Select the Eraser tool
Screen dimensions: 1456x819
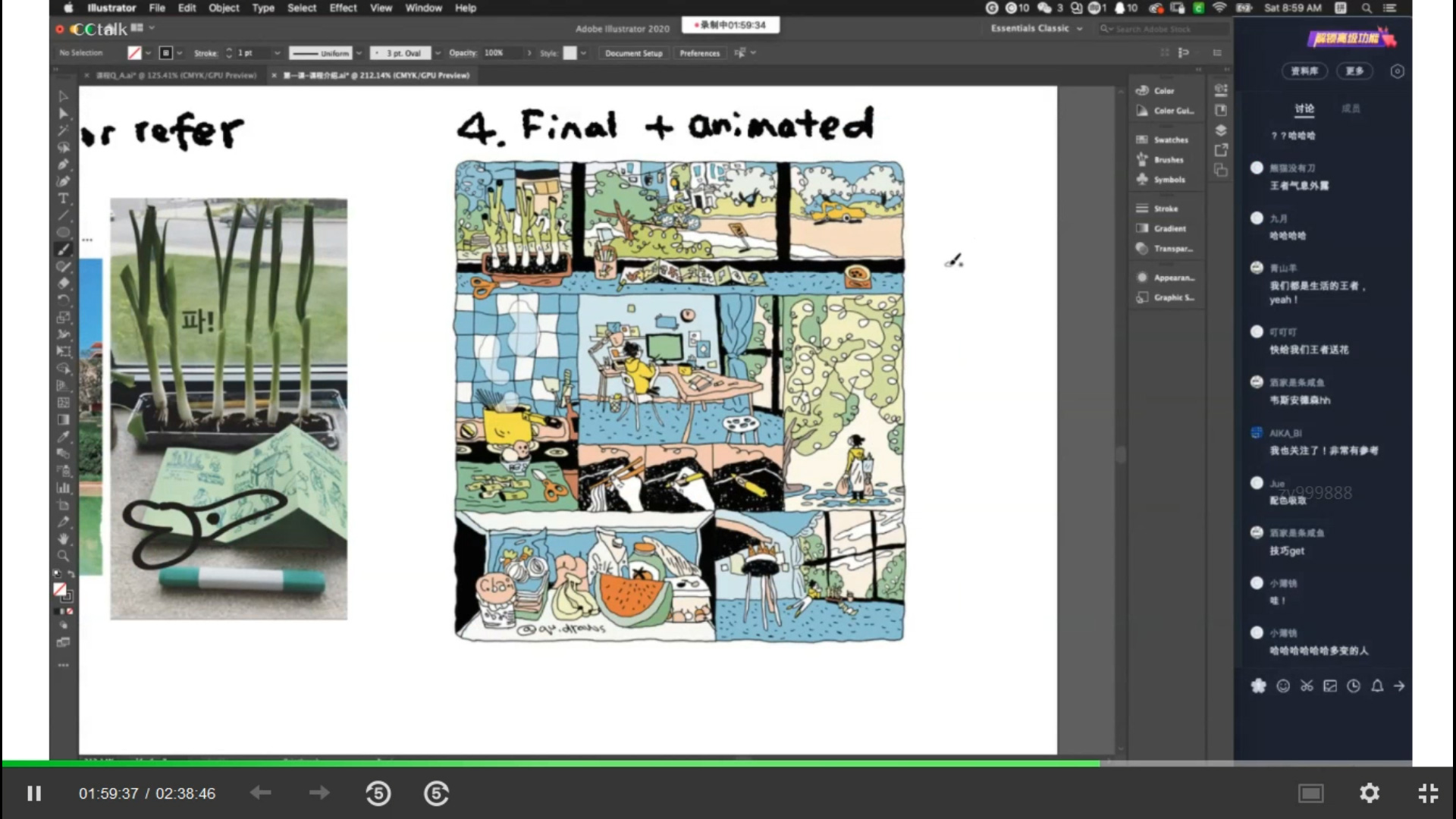pos(64,283)
